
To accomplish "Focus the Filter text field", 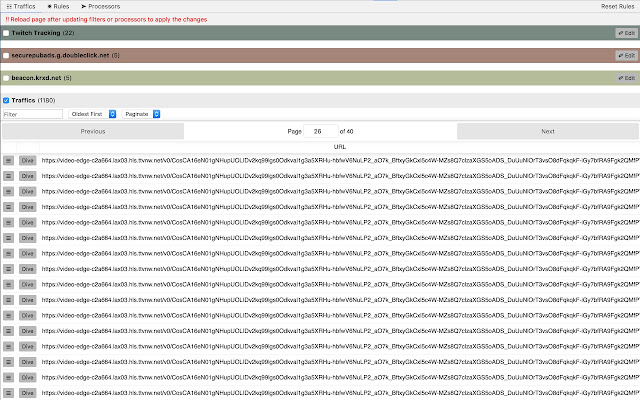I will pyautogui.click(x=33, y=114).
